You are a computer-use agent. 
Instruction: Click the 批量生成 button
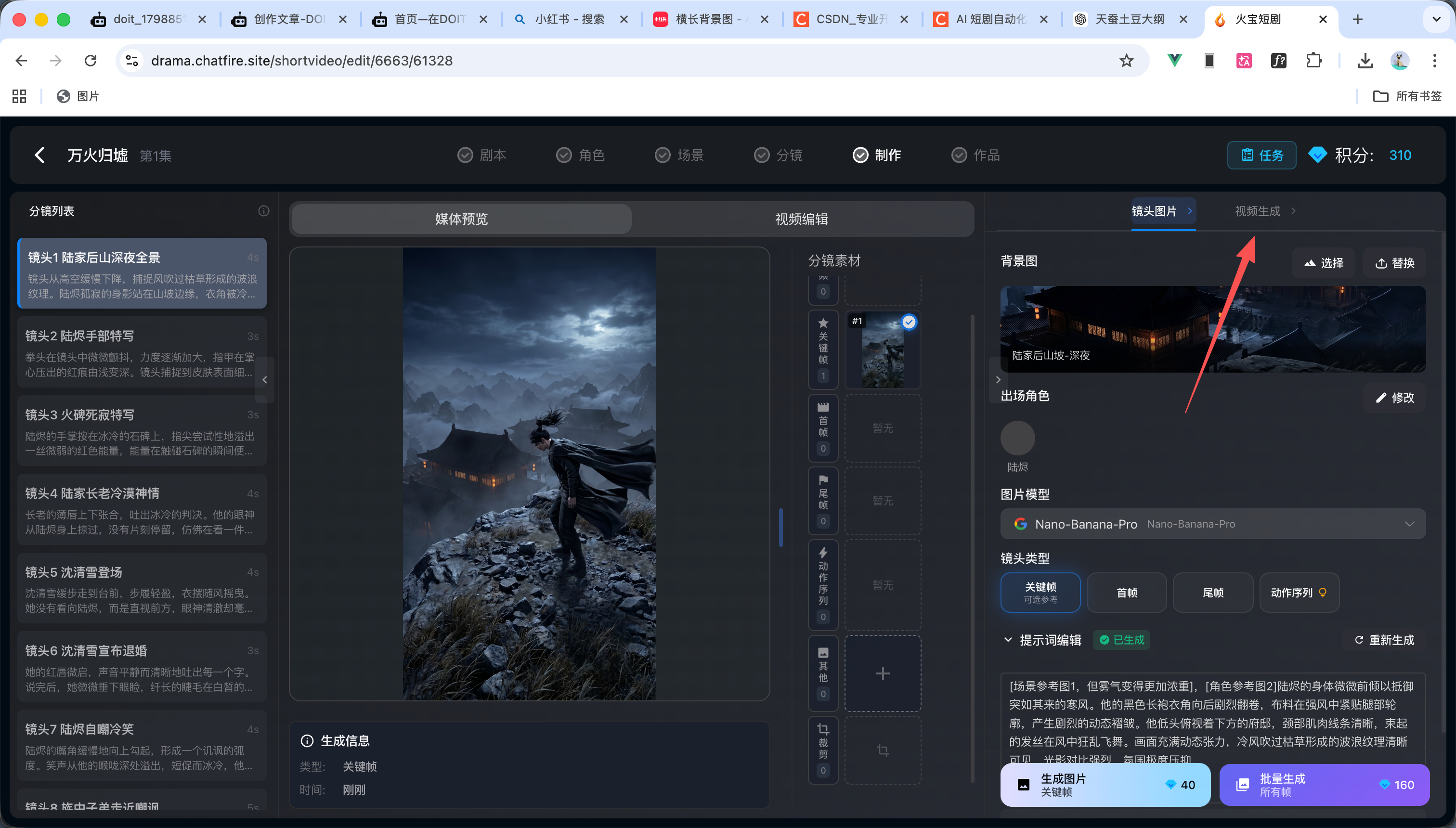(x=1325, y=784)
